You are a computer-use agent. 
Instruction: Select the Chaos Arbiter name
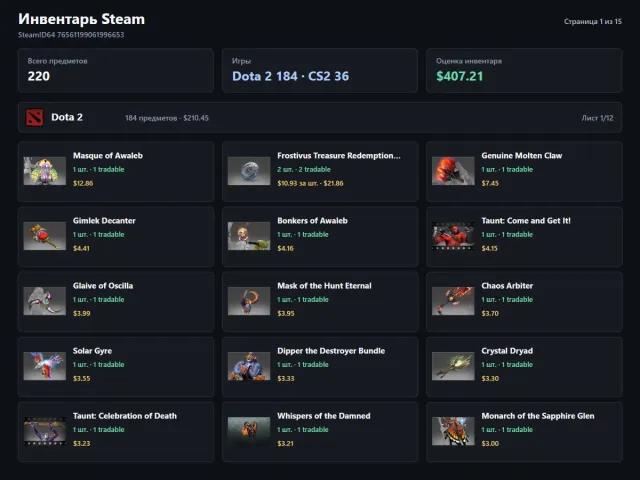507,286
